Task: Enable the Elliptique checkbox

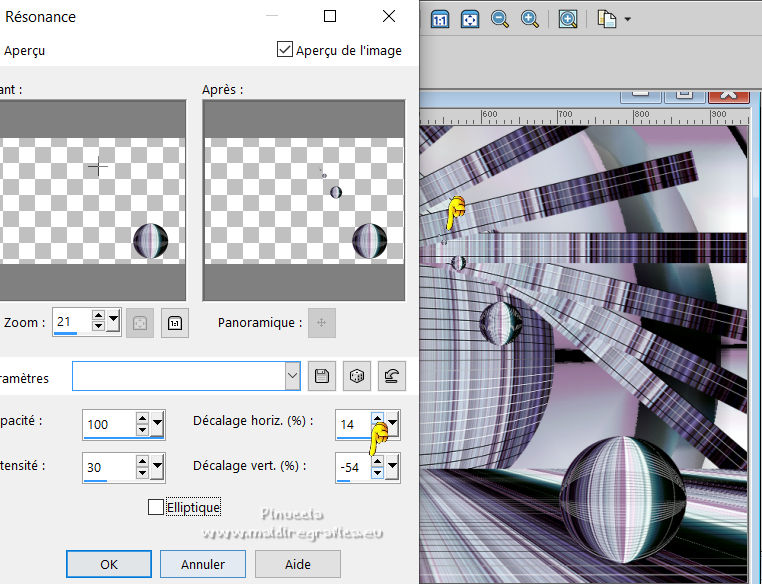Action: [x=155, y=507]
